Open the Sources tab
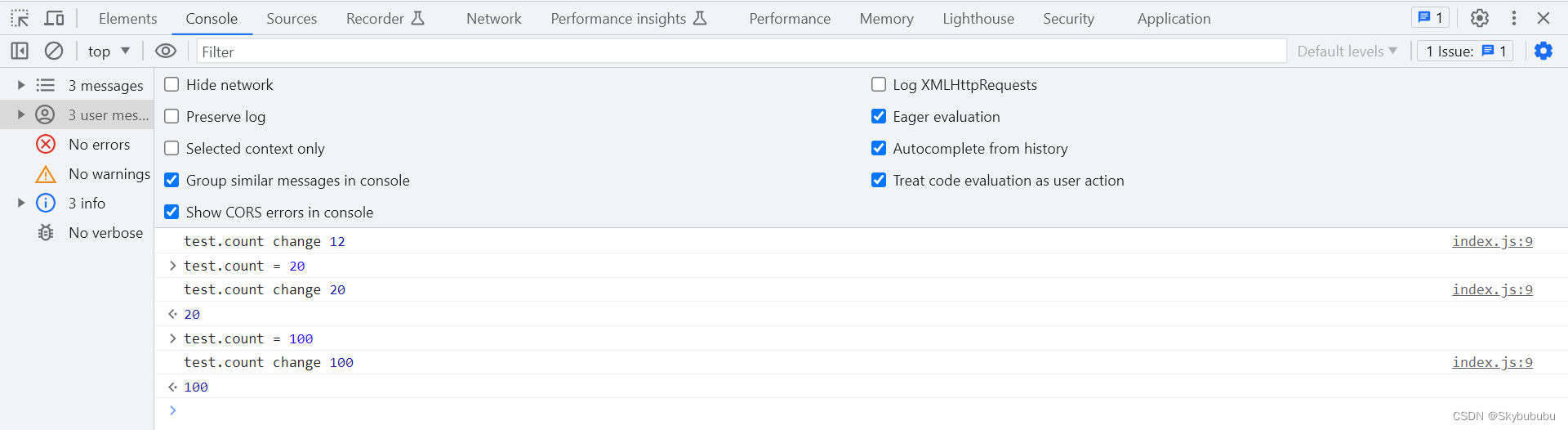This screenshot has height=430, width=1568. (292, 19)
